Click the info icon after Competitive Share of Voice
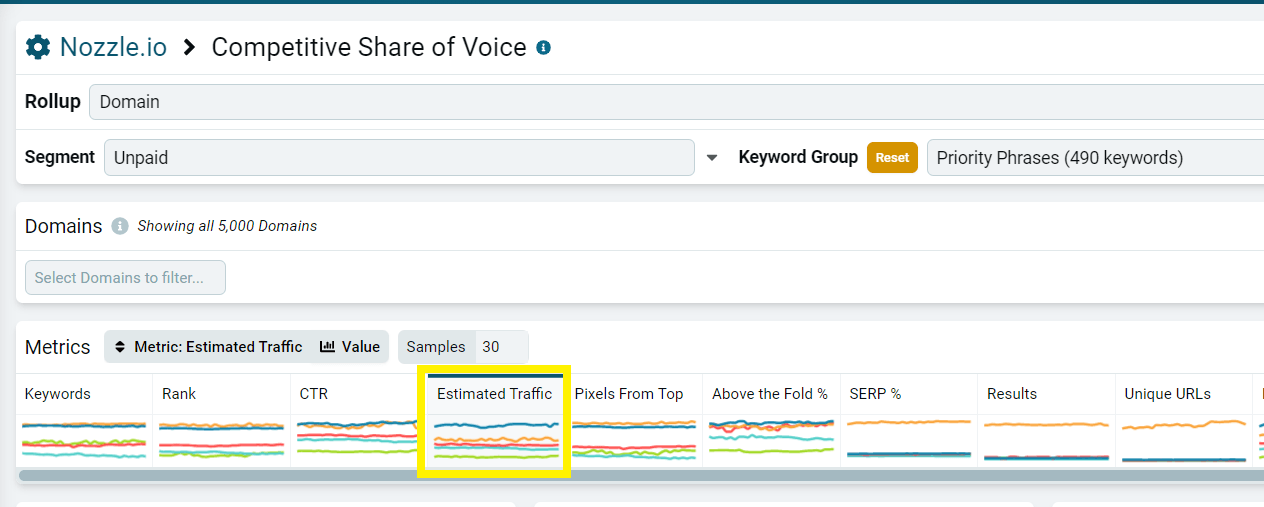Screen dimensions: 1264x507 [x=543, y=47]
